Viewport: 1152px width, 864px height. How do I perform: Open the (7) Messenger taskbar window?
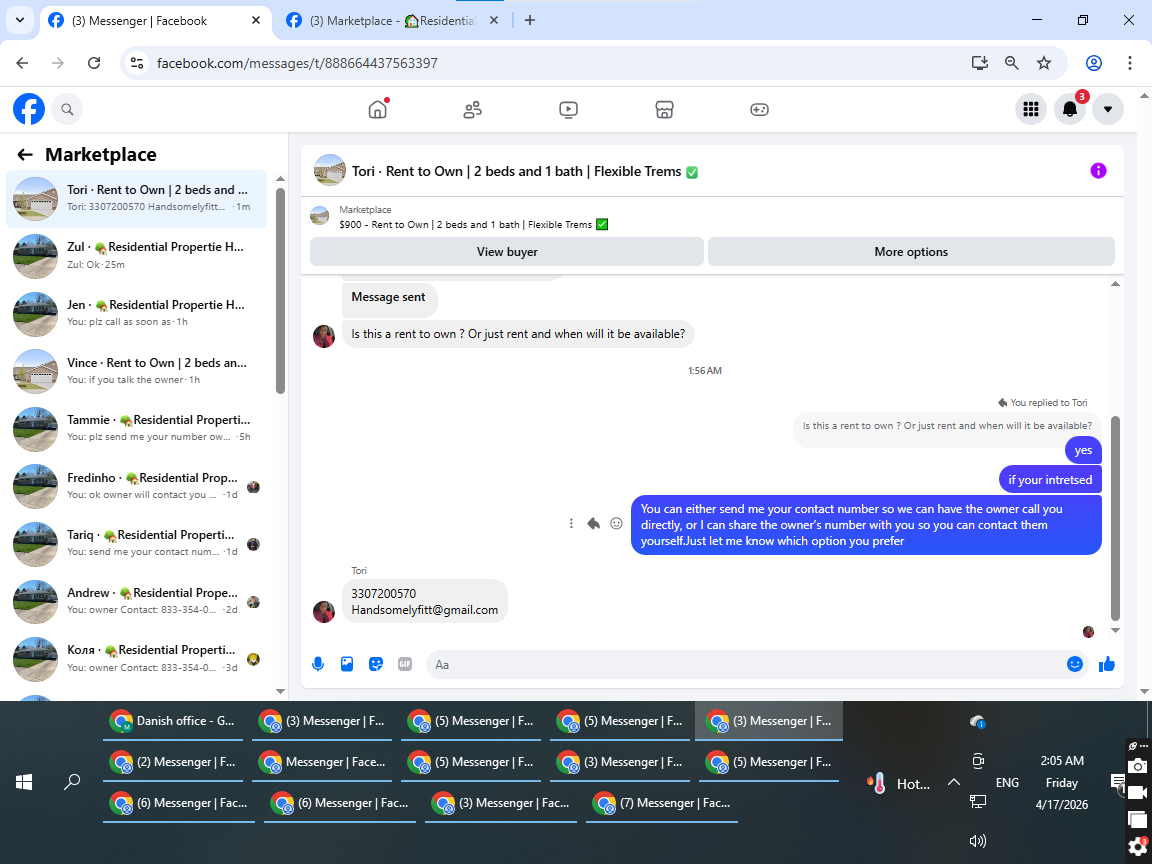coord(662,803)
